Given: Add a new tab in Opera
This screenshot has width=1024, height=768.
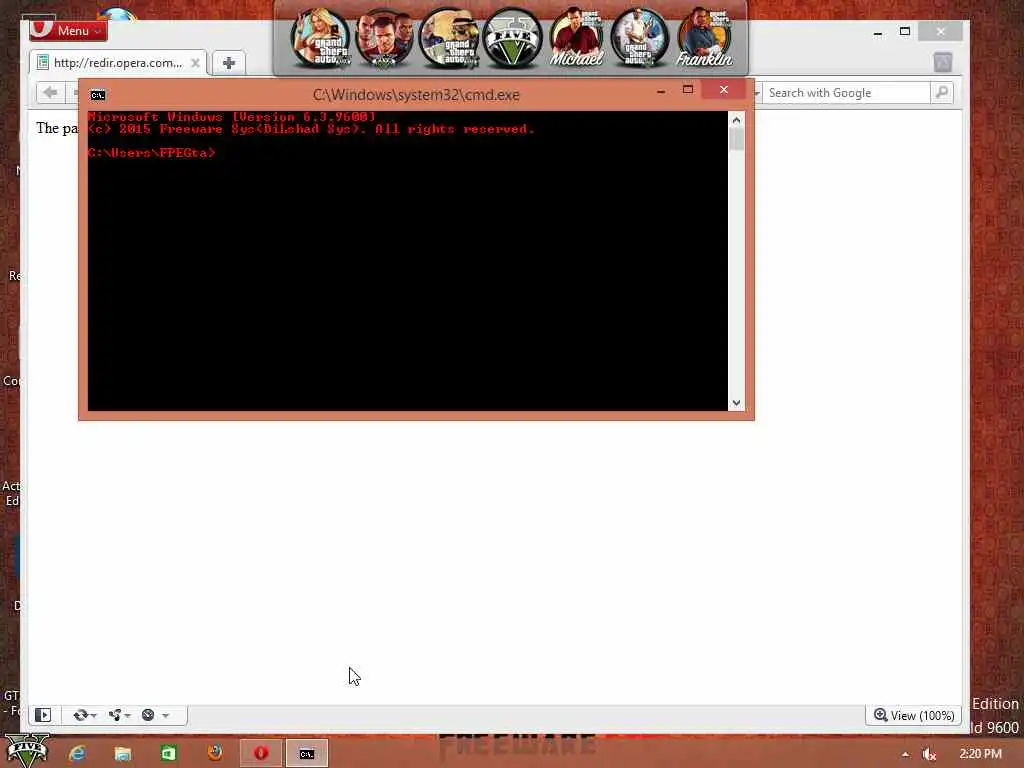Looking at the screenshot, I should 229,63.
